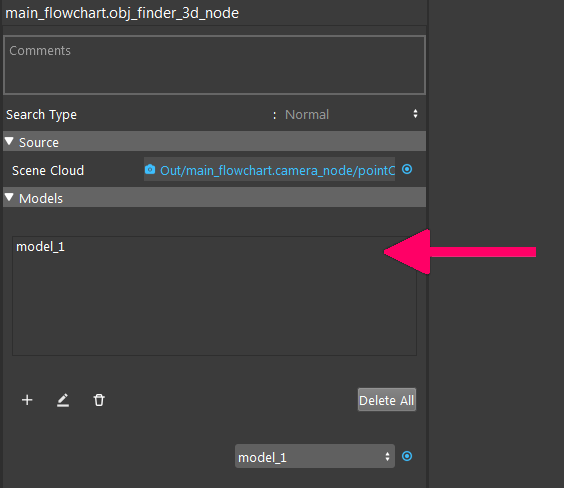Add a new model with plus icon

pyautogui.click(x=27, y=400)
